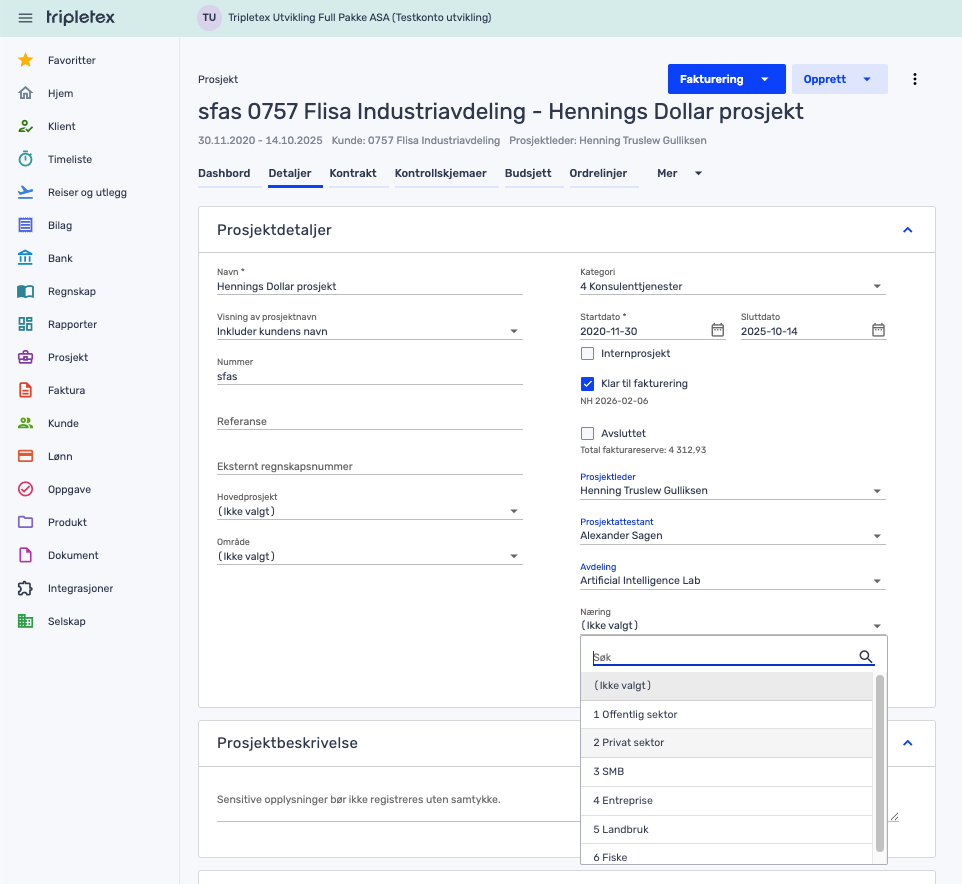The width and height of the screenshot is (962, 884).
Task: Click the search magnifier in the Næring dropdown
Action: pyautogui.click(x=866, y=657)
